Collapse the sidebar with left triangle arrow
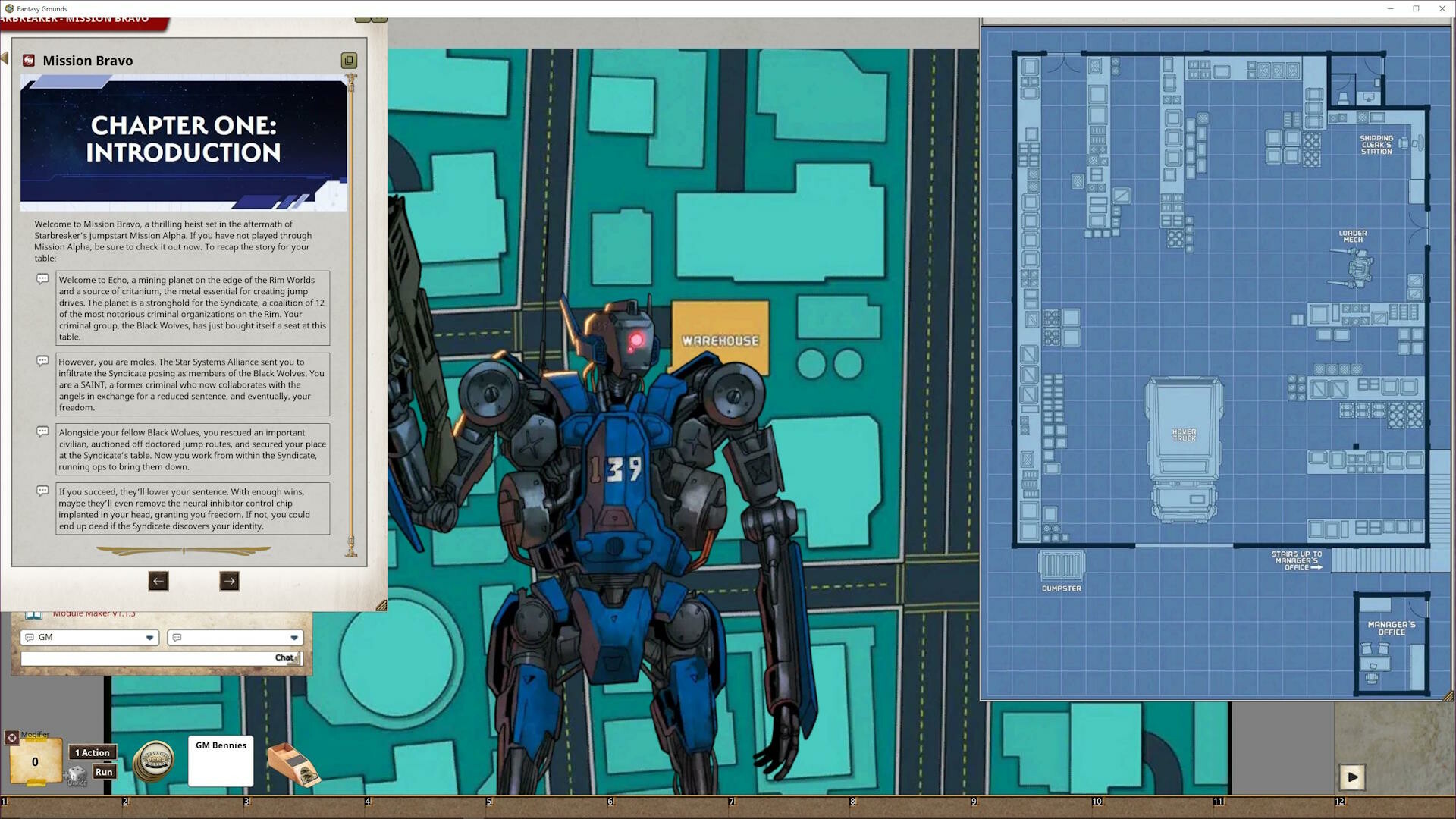1456x819 pixels. click(x=5, y=58)
